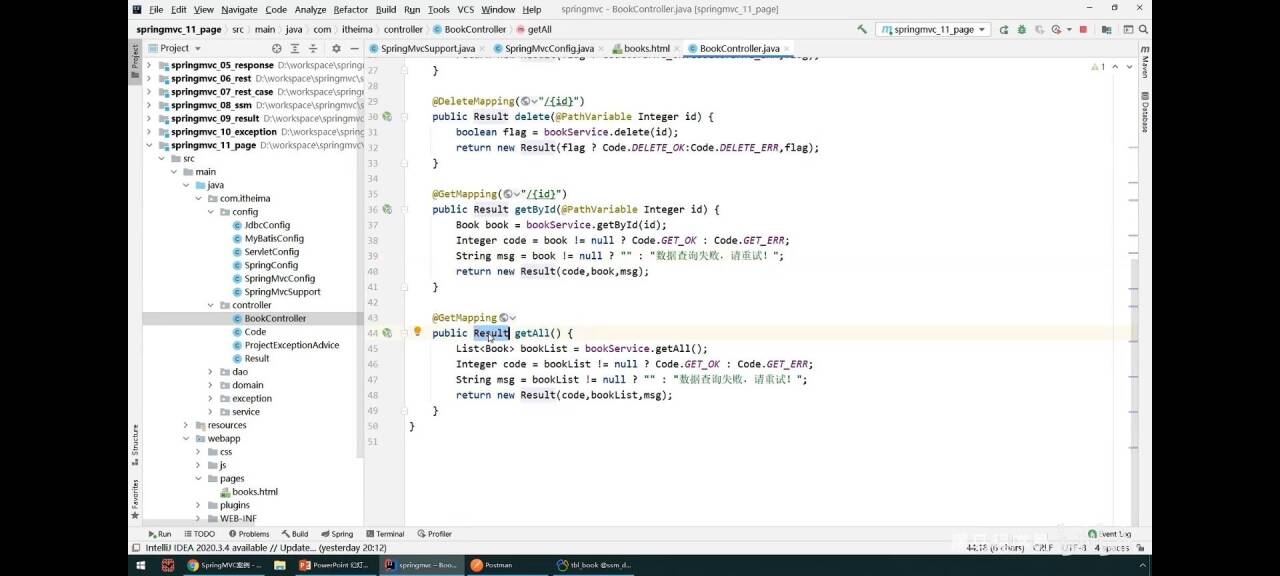Select JdbcConfig in project tree
This screenshot has height=576, width=1280.
pyautogui.click(x=267, y=225)
